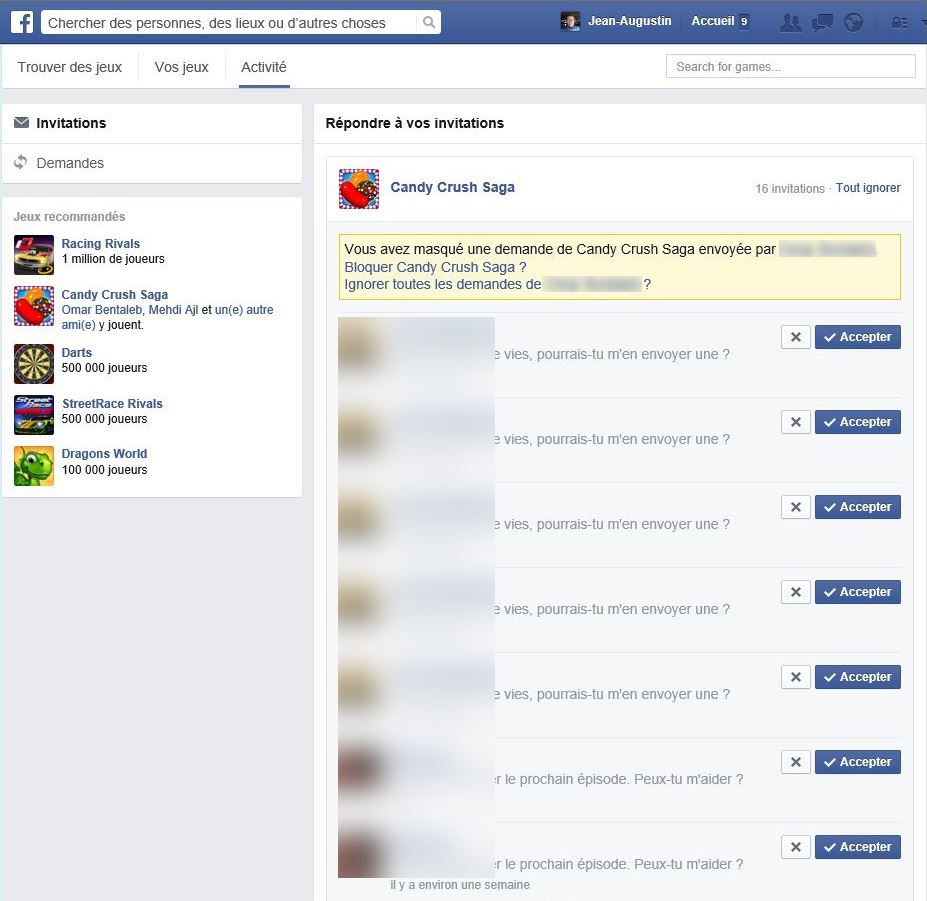Click the envelope icon beside Invitations
927x901 pixels.
click(21, 122)
